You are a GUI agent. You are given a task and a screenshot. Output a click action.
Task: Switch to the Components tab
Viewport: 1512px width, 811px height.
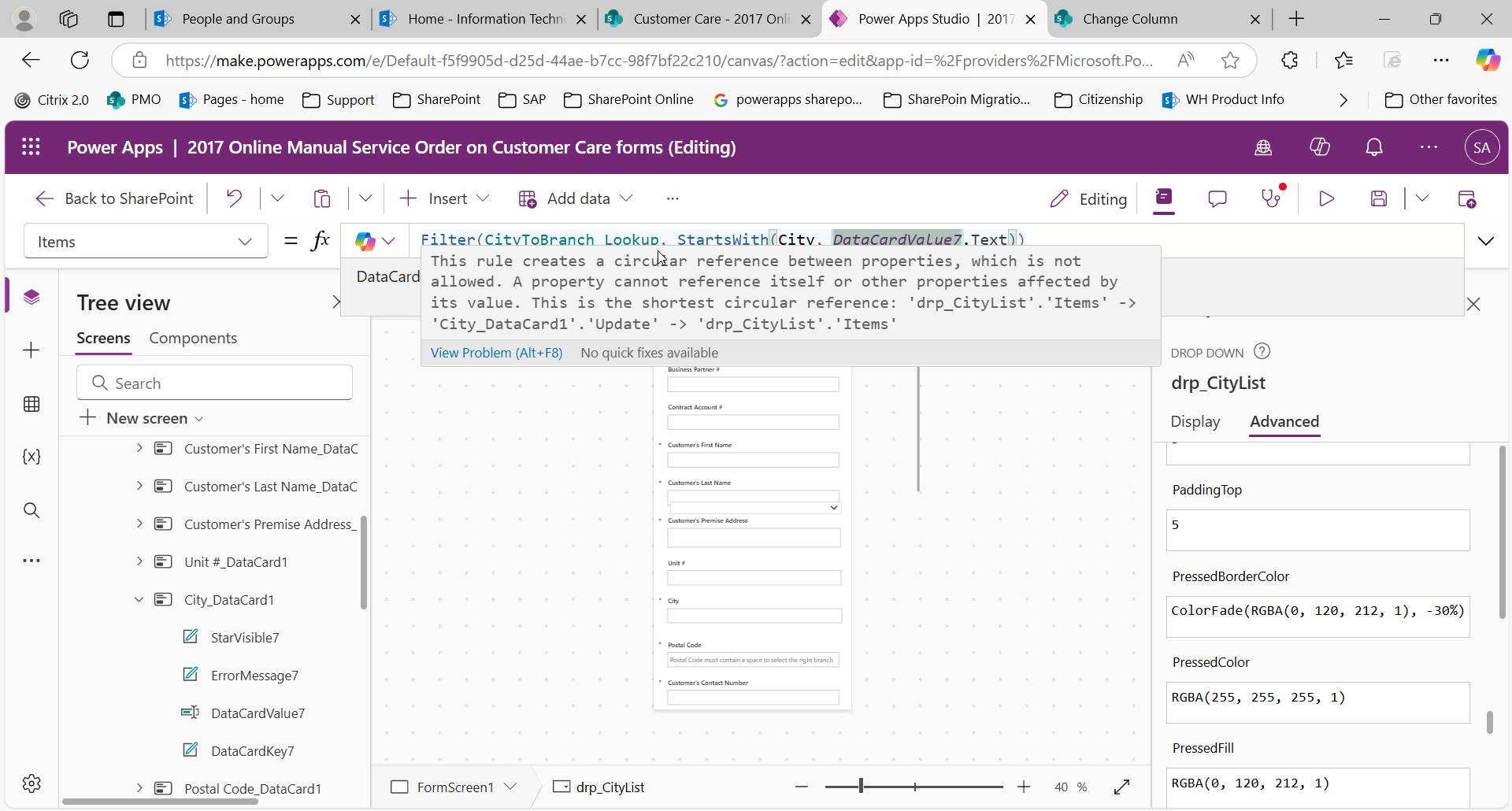(x=194, y=338)
